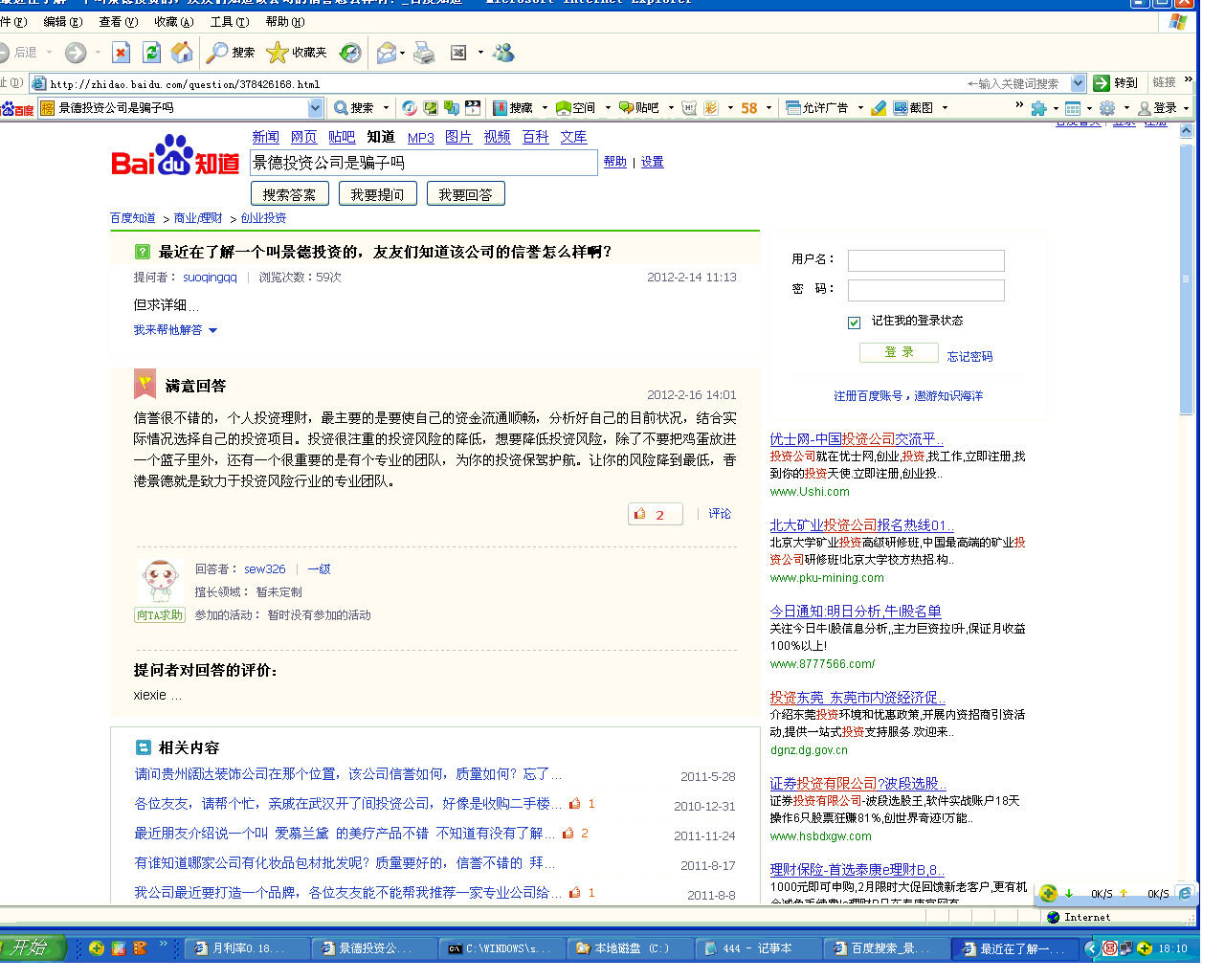Click the 搜索答案 button
The width and height of the screenshot is (1225, 980).
289,194
